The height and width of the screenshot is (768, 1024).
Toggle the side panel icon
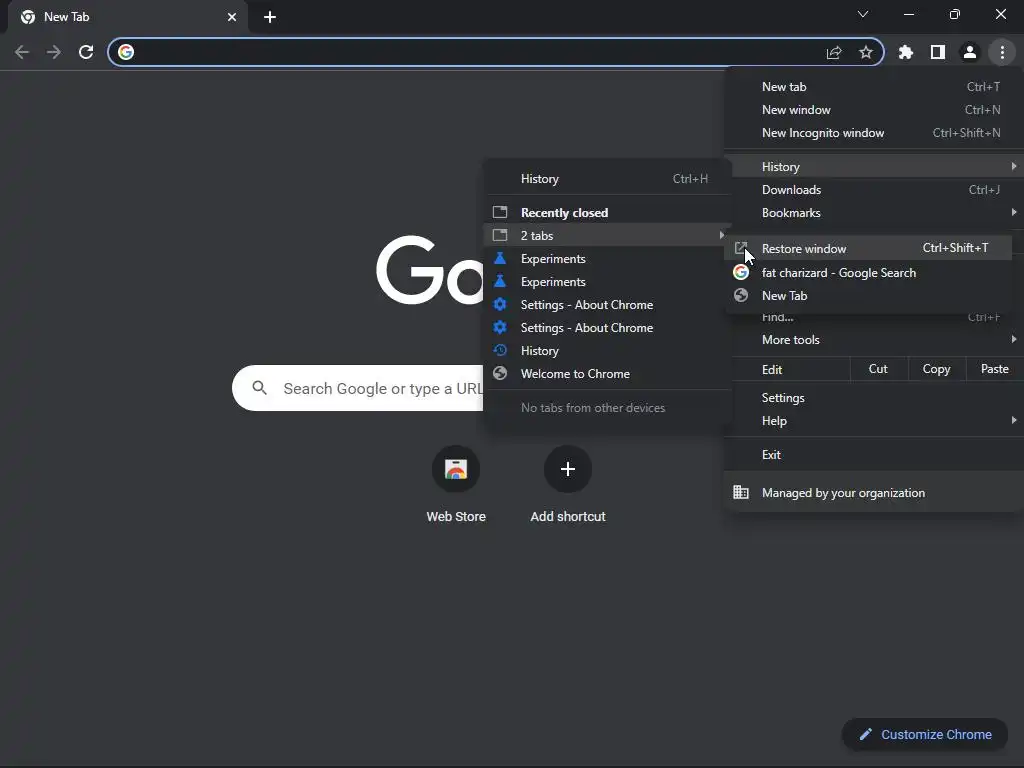[x=938, y=52]
